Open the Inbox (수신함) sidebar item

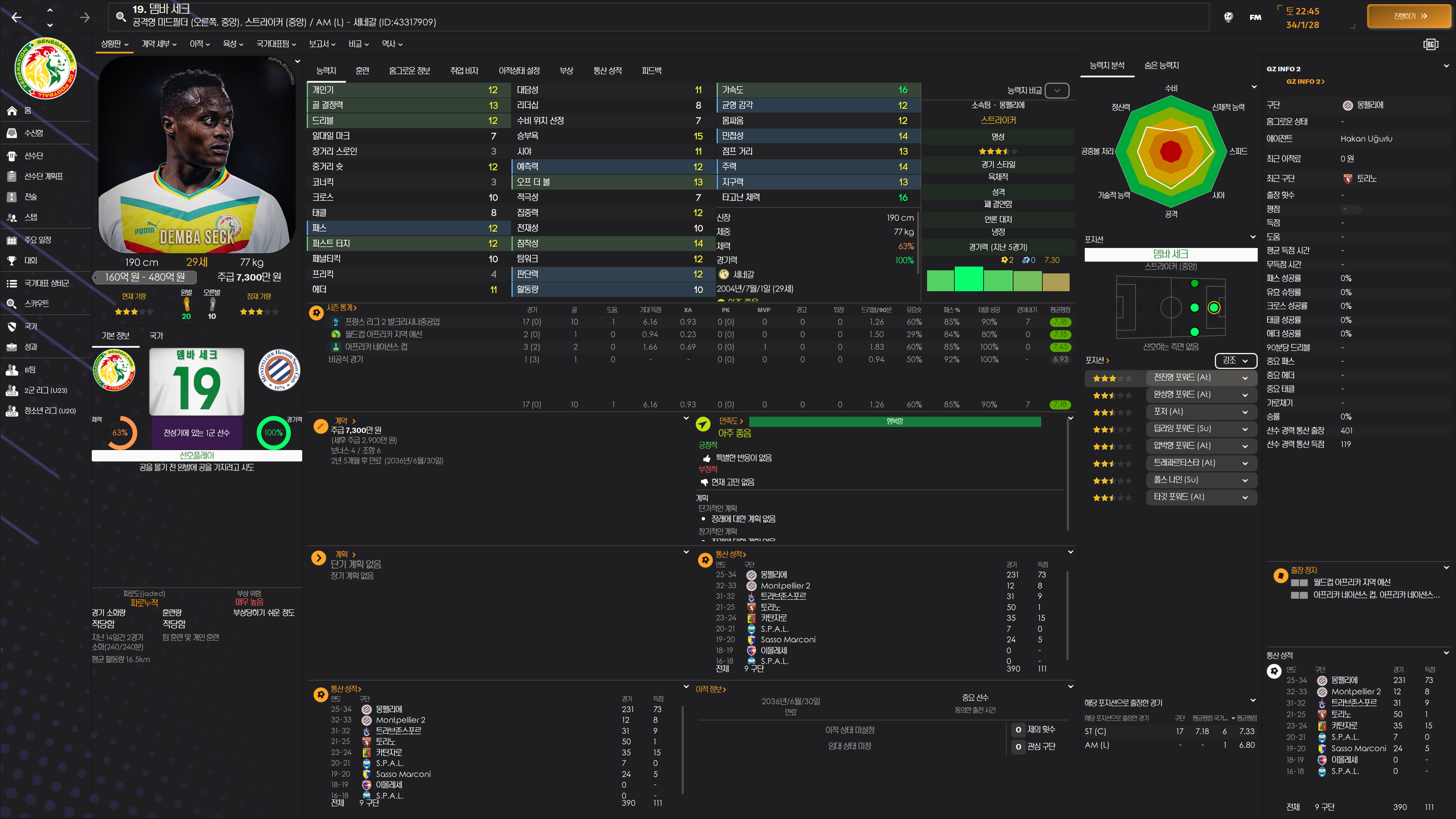[x=33, y=133]
